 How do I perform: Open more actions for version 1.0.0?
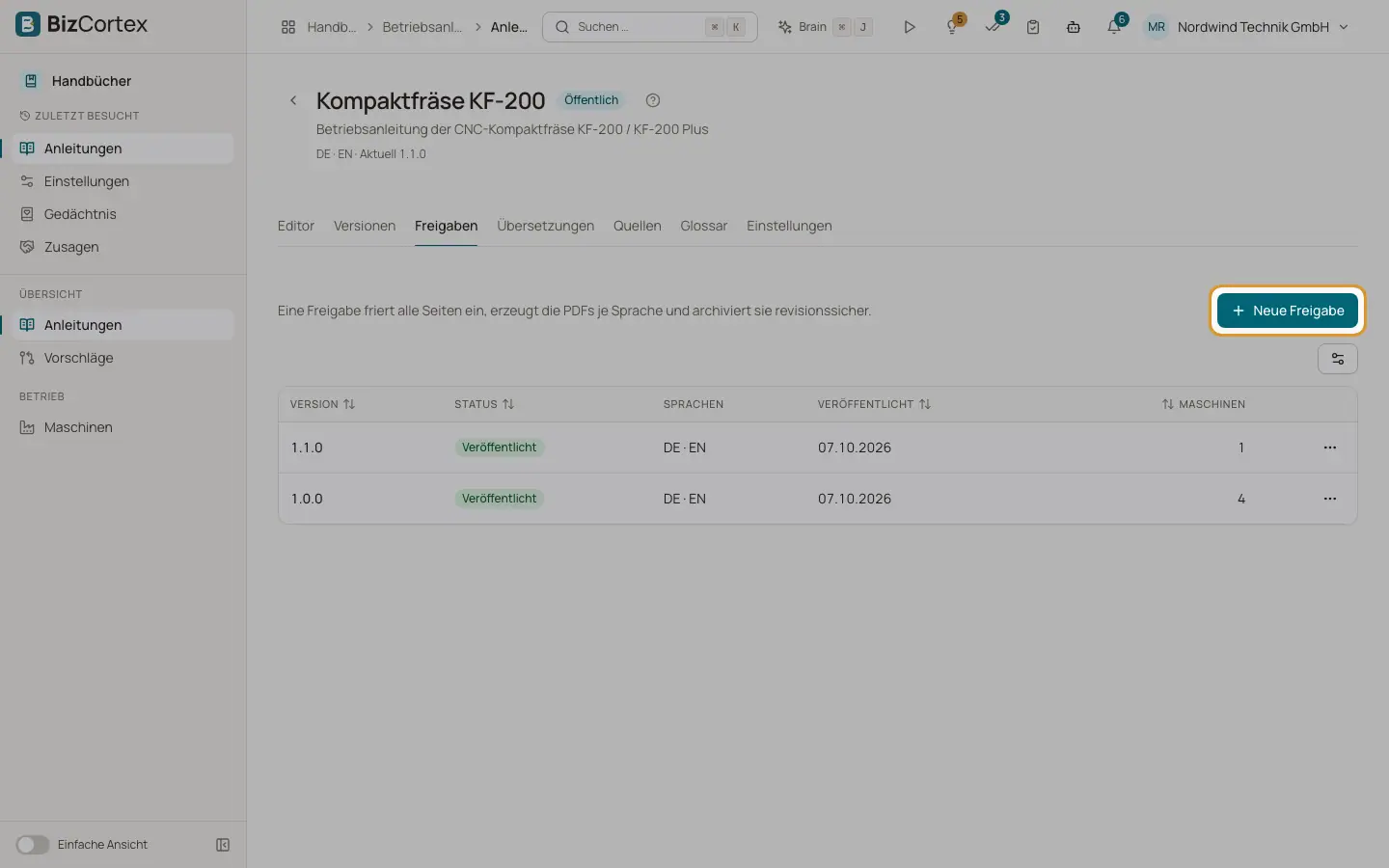pos(1330,499)
